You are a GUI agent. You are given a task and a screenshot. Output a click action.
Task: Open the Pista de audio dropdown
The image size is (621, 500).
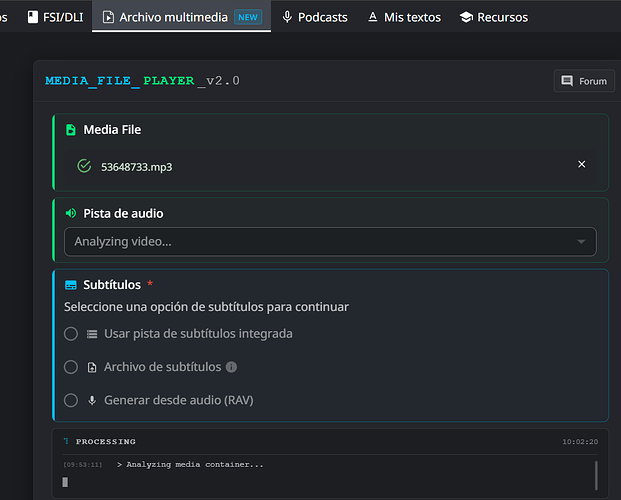(x=329, y=242)
